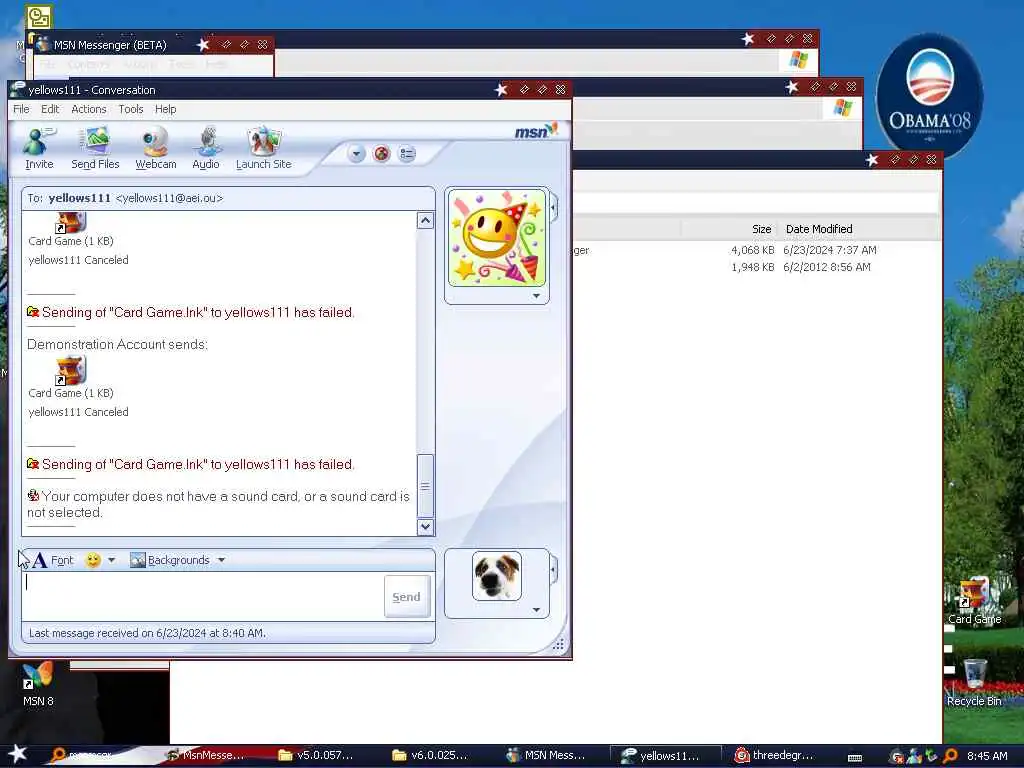Click the Recycle Bin desktop icon
1024x768 pixels.
click(974, 683)
